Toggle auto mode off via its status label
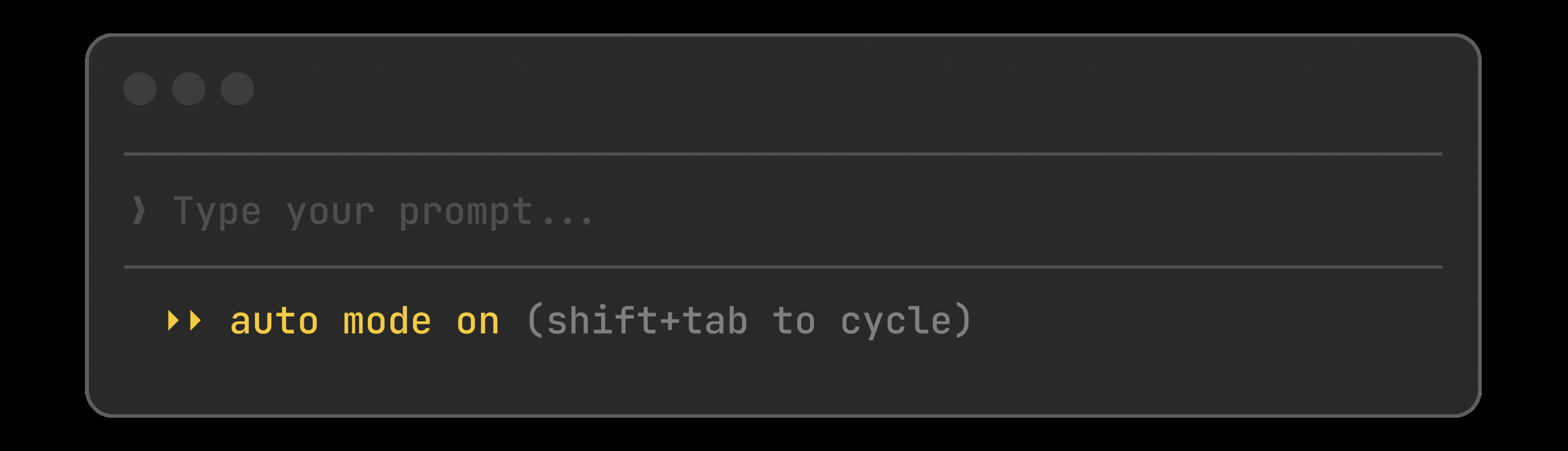 click(x=365, y=320)
